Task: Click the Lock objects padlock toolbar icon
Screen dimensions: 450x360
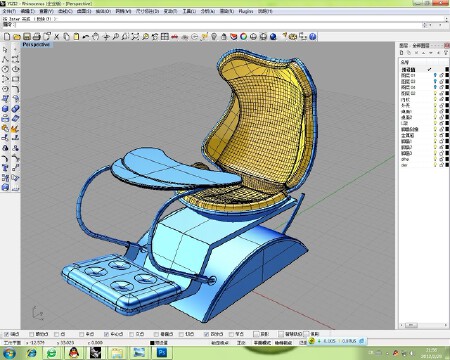Action: [224, 37]
